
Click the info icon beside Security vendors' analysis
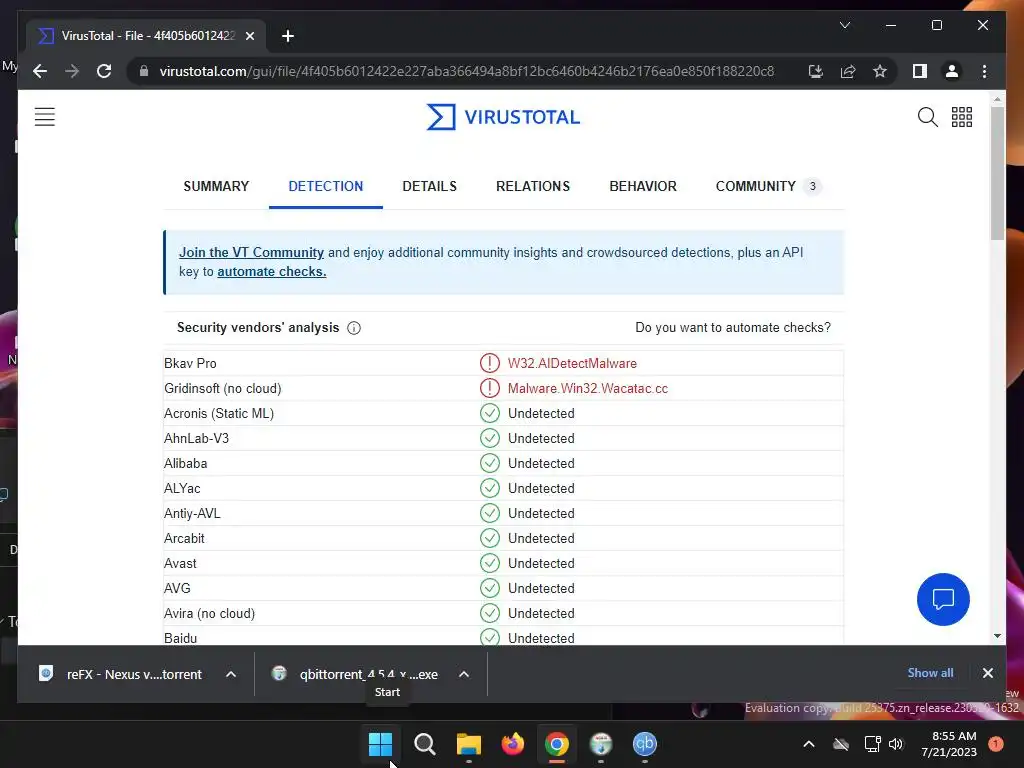pos(354,328)
